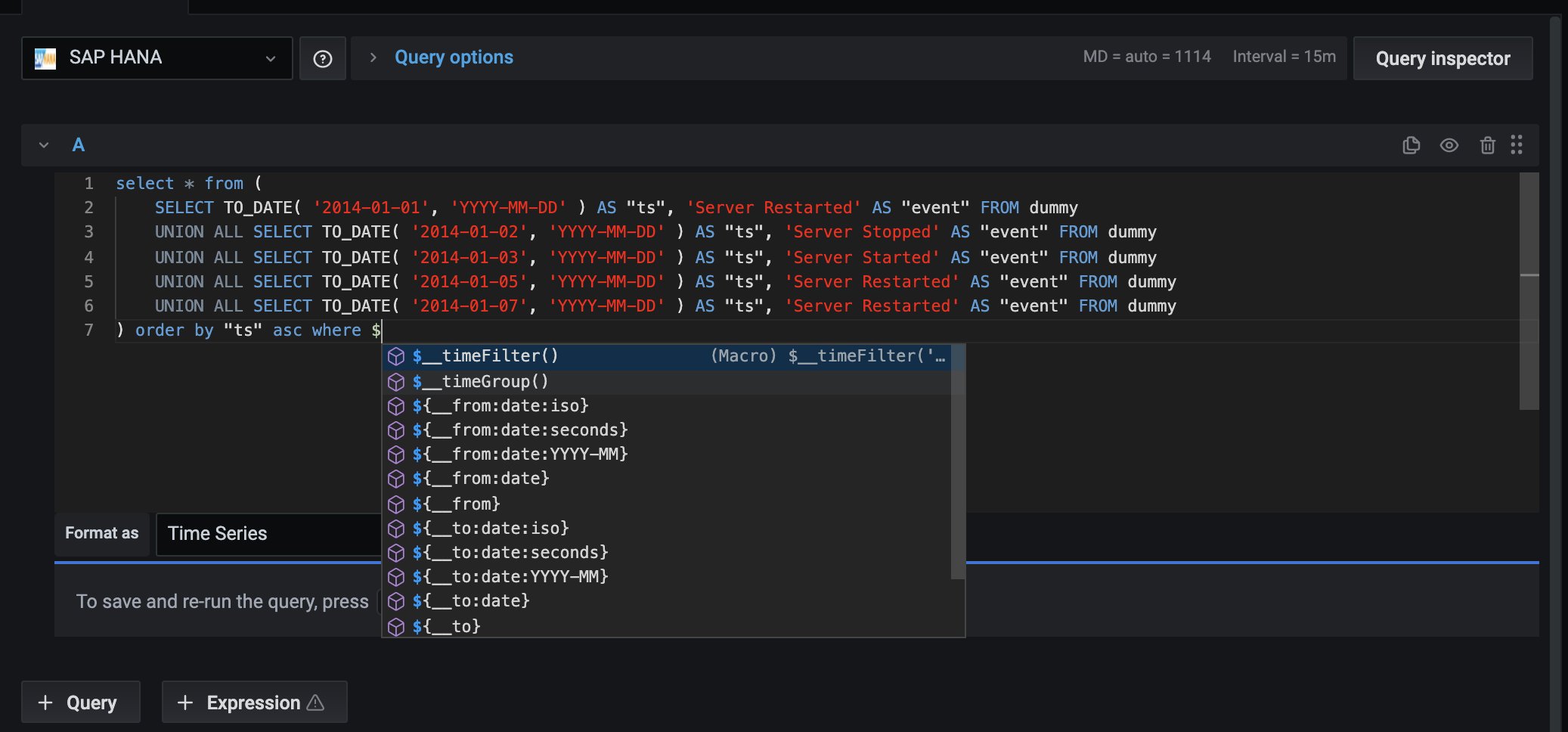
Task: Click 'MD = auto = 1114' info text
Action: 1147,57
